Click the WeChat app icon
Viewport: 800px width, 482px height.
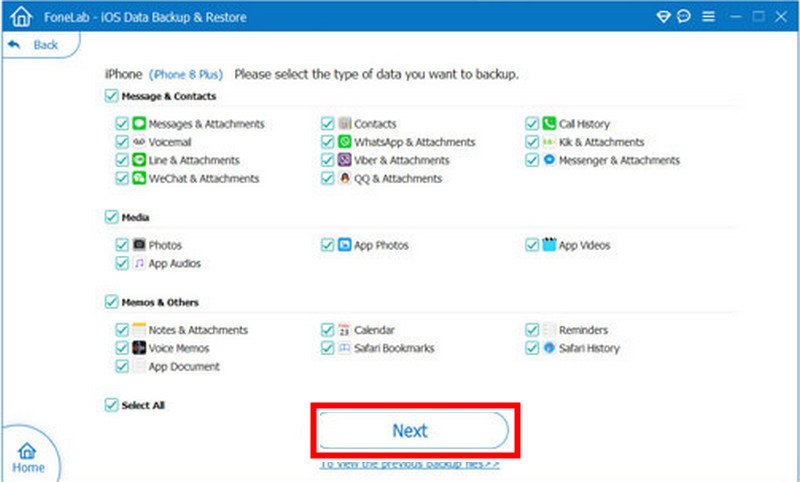coord(139,178)
